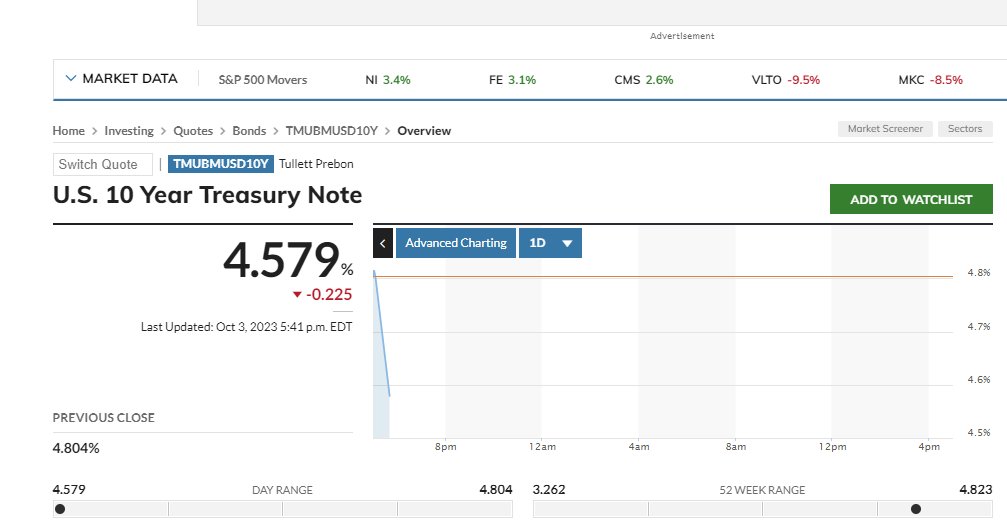This screenshot has width=1007, height=530.
Task: Click the Last Updated timestamp text
Action: (x=247, y=326)
